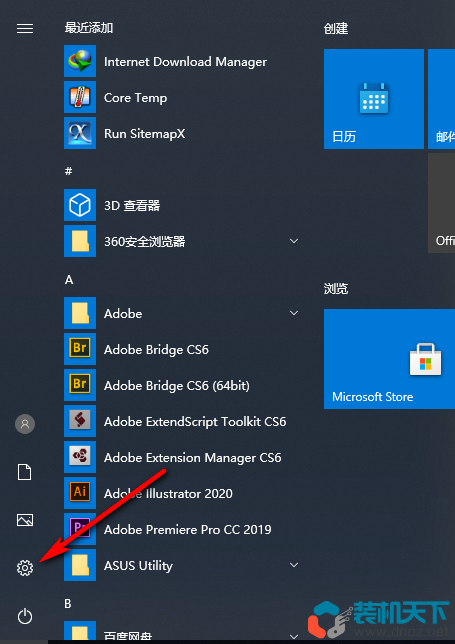Open Adobe Premiere Pro CC 2019 text
This screenshot has height=644, width=455.
tap(188, 530)
